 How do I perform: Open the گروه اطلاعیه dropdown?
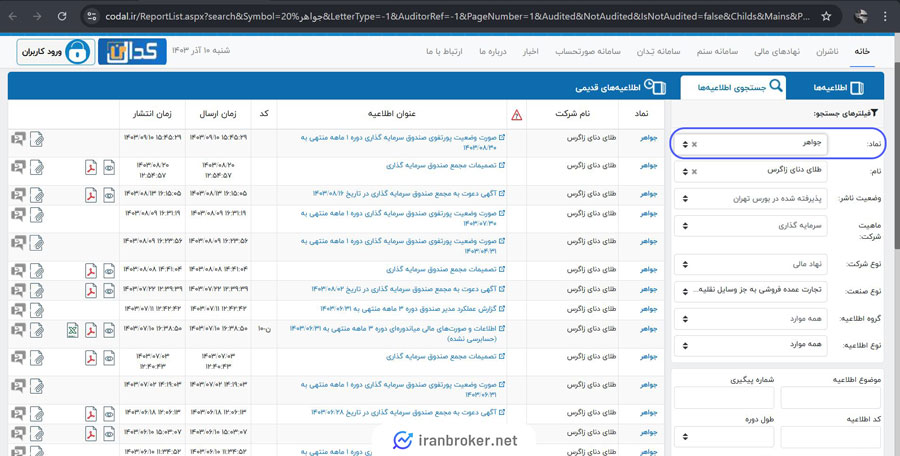(751, 318)
